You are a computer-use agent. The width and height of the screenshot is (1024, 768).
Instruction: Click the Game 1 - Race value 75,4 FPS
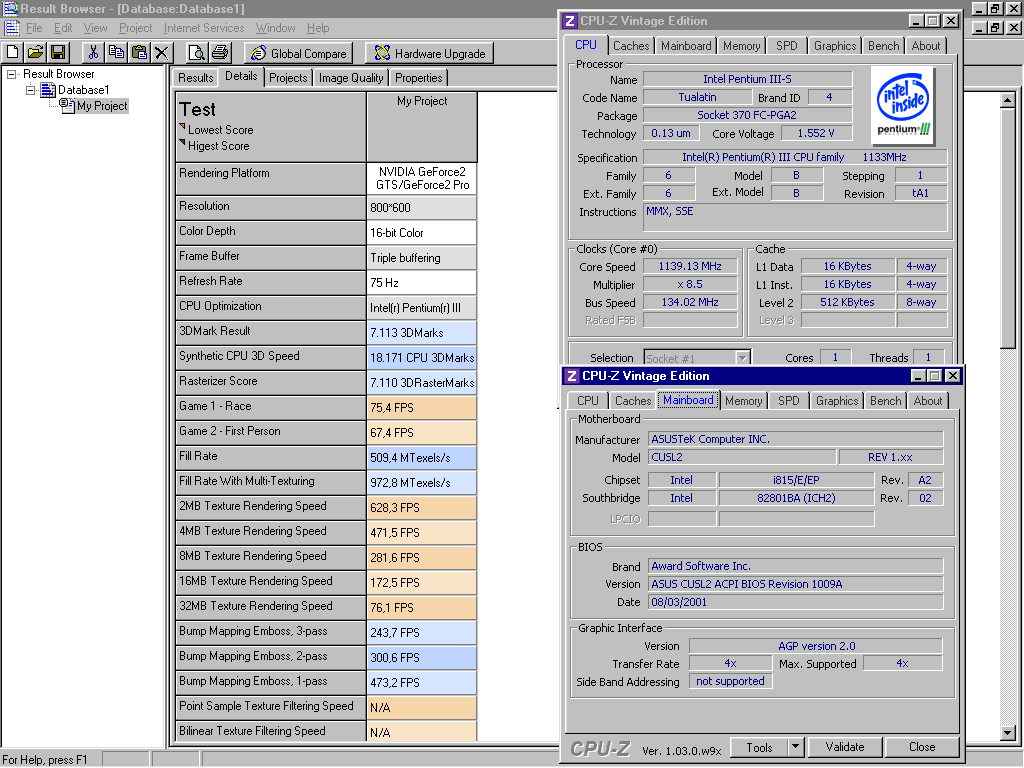[422, 408]
